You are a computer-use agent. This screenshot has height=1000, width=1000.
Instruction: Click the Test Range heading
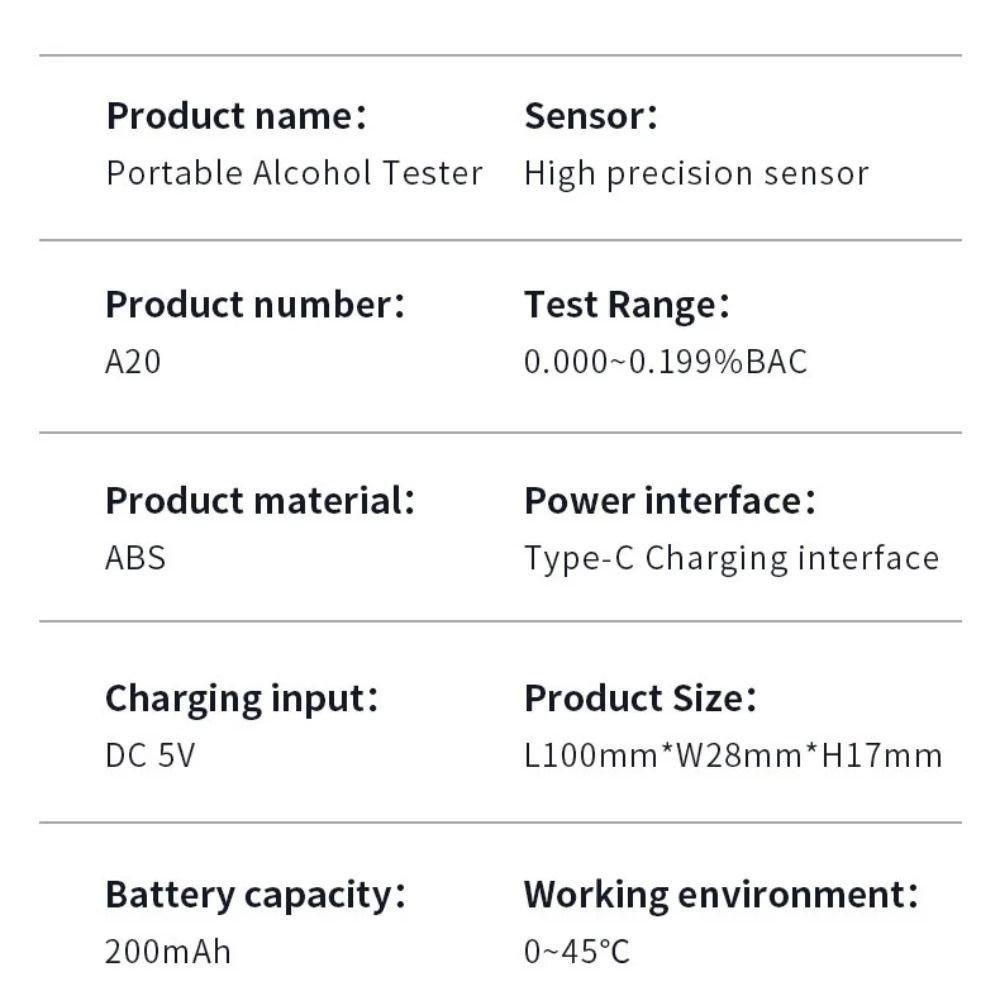pos(627,305)
